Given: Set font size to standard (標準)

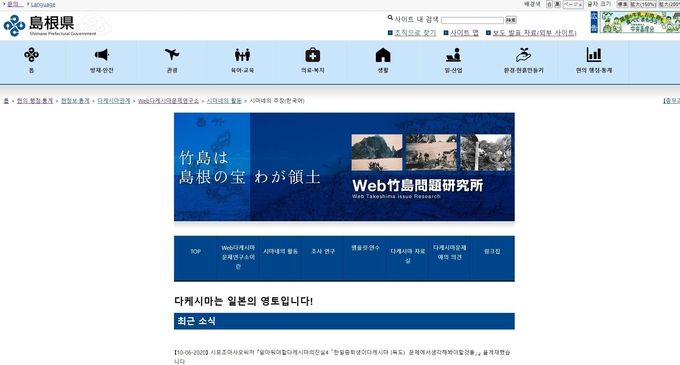Looking at the screenshot, I should click(x=622, y=4).
